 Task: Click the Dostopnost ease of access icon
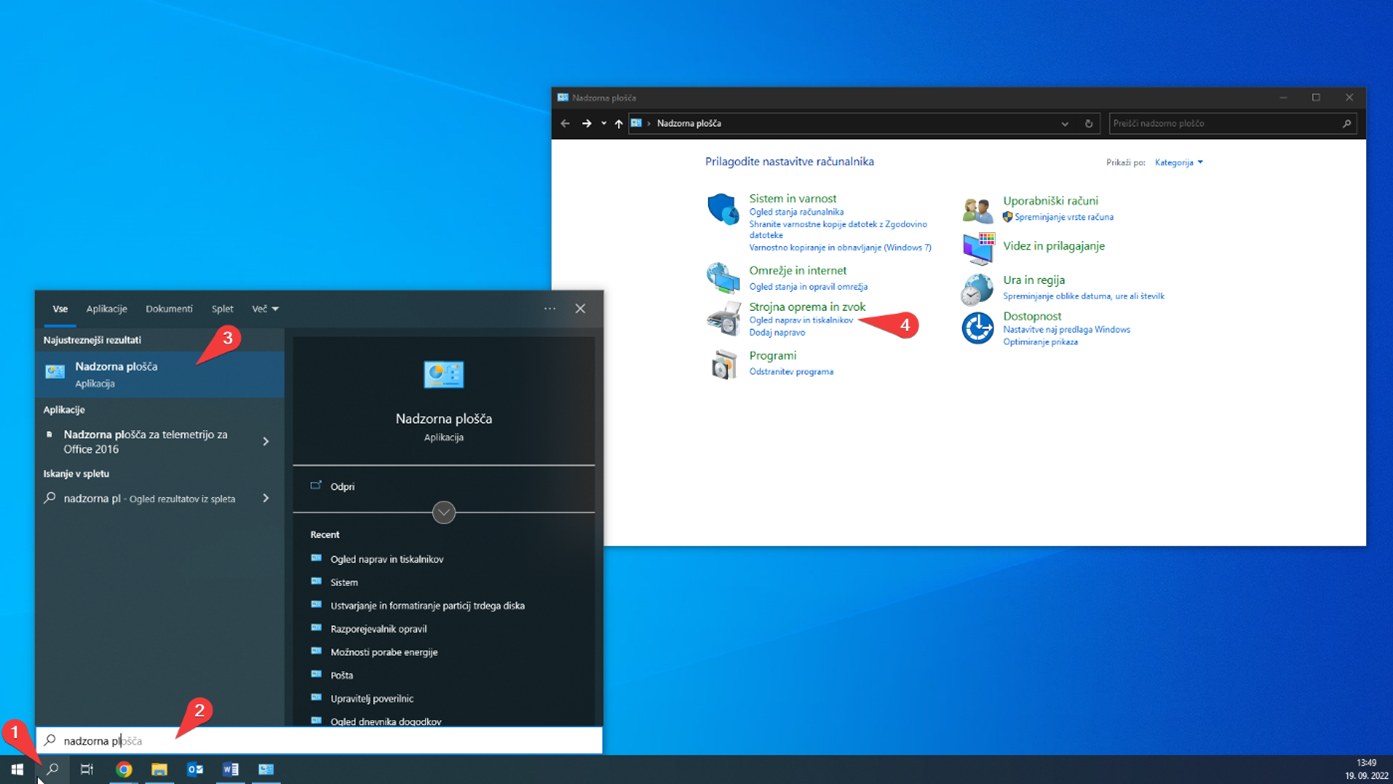(x=977, y=328)
